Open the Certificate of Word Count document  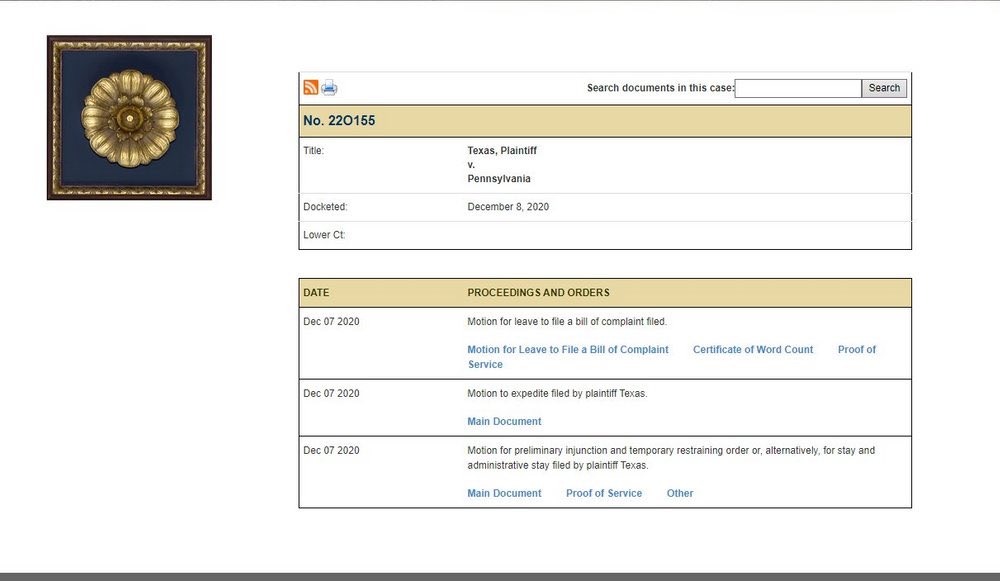click(753, 349)
